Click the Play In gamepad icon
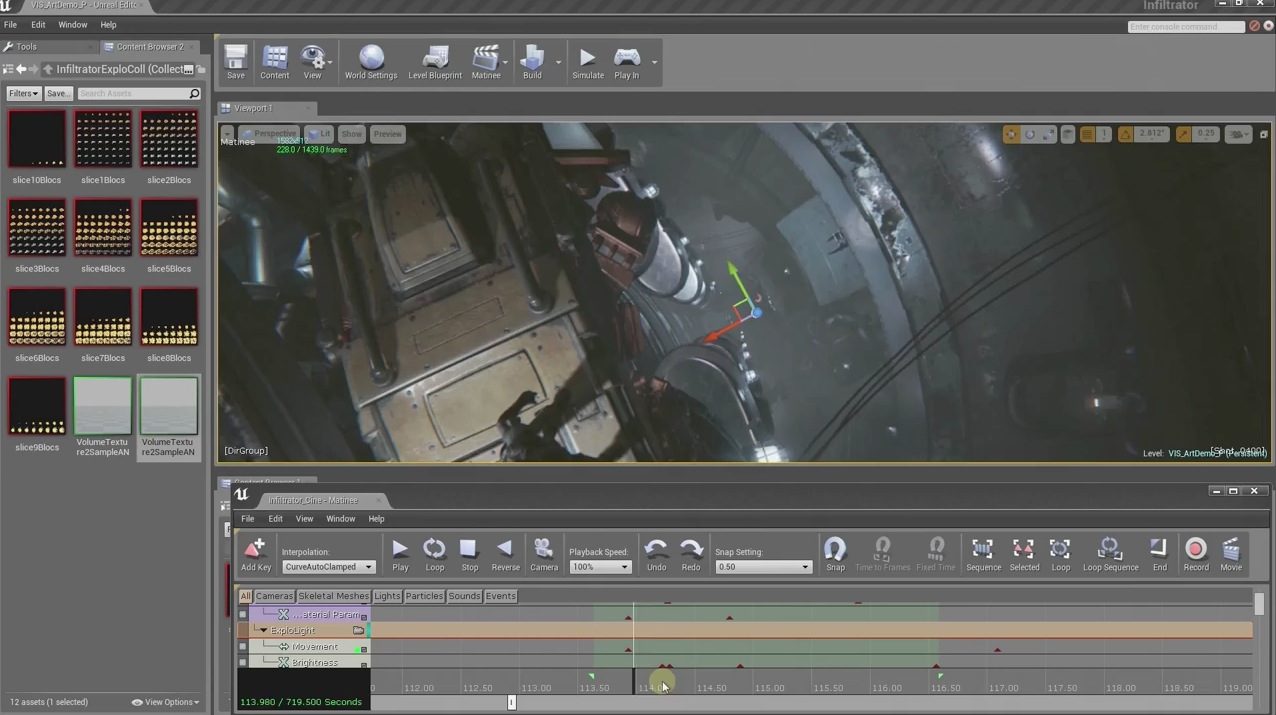 tap(627, 62)
